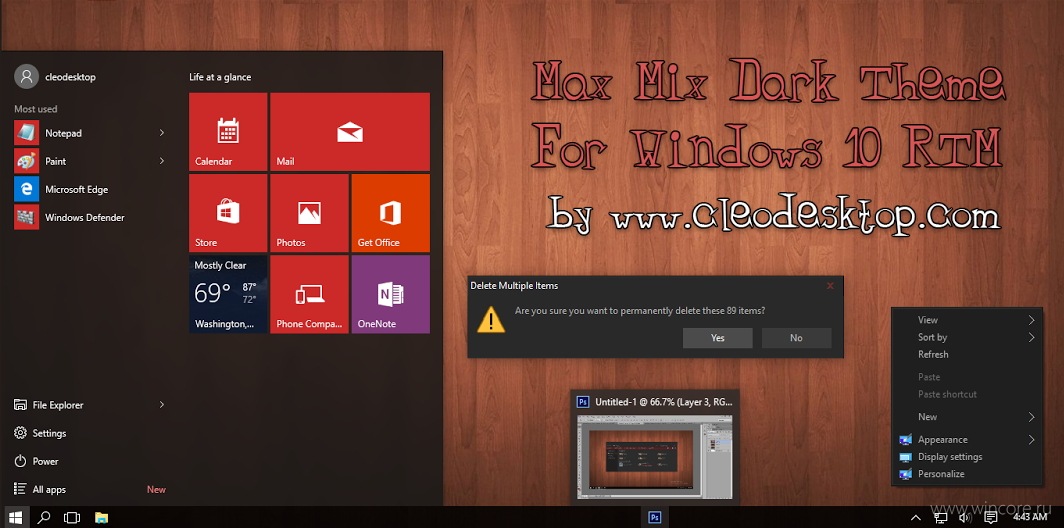The image size is (1064, 528).
Task: Launch the Store tile
Action: click(x=228, y=213)
